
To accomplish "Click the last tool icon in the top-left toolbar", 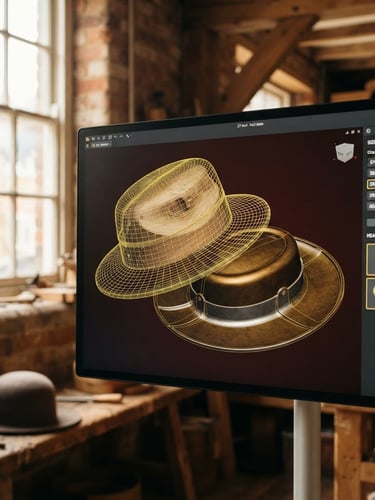I will click(128, 136).
